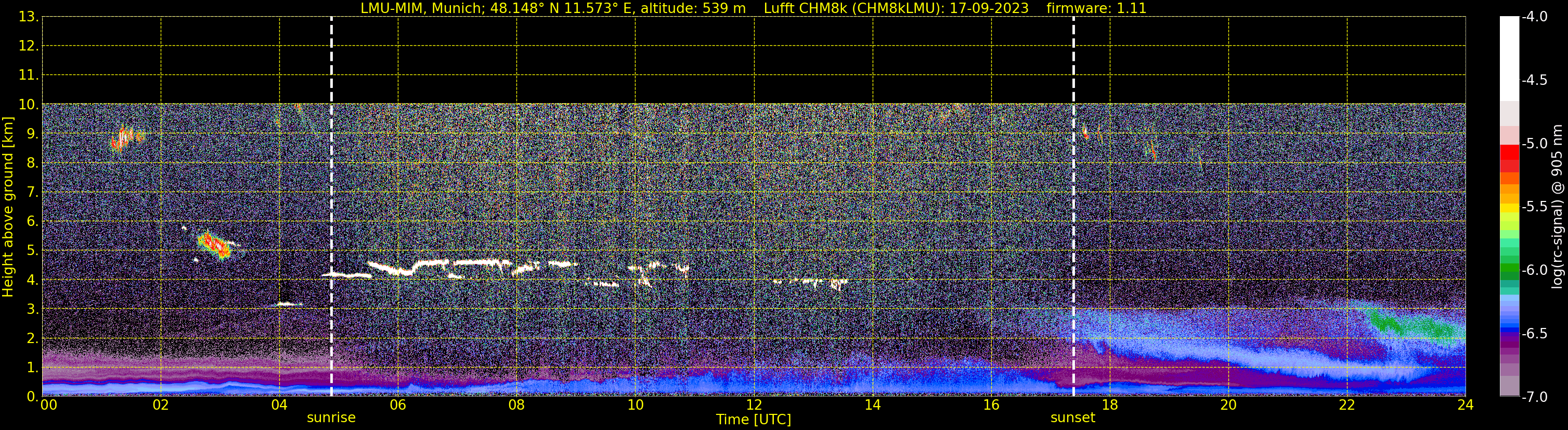Click the "sunrise" label below the time axis

tap(331, 417)
